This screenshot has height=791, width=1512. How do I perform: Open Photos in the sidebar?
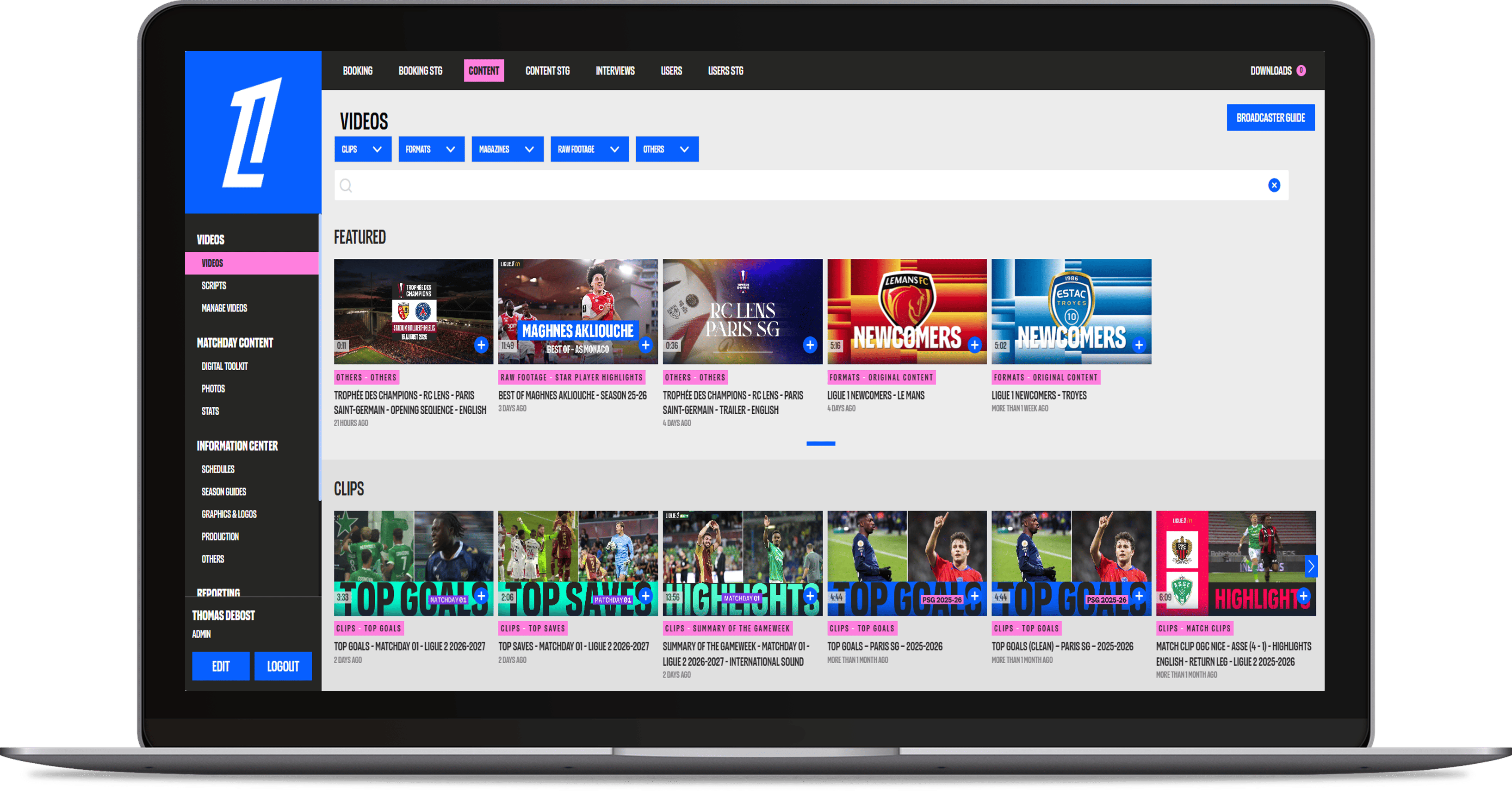[213, 388]
